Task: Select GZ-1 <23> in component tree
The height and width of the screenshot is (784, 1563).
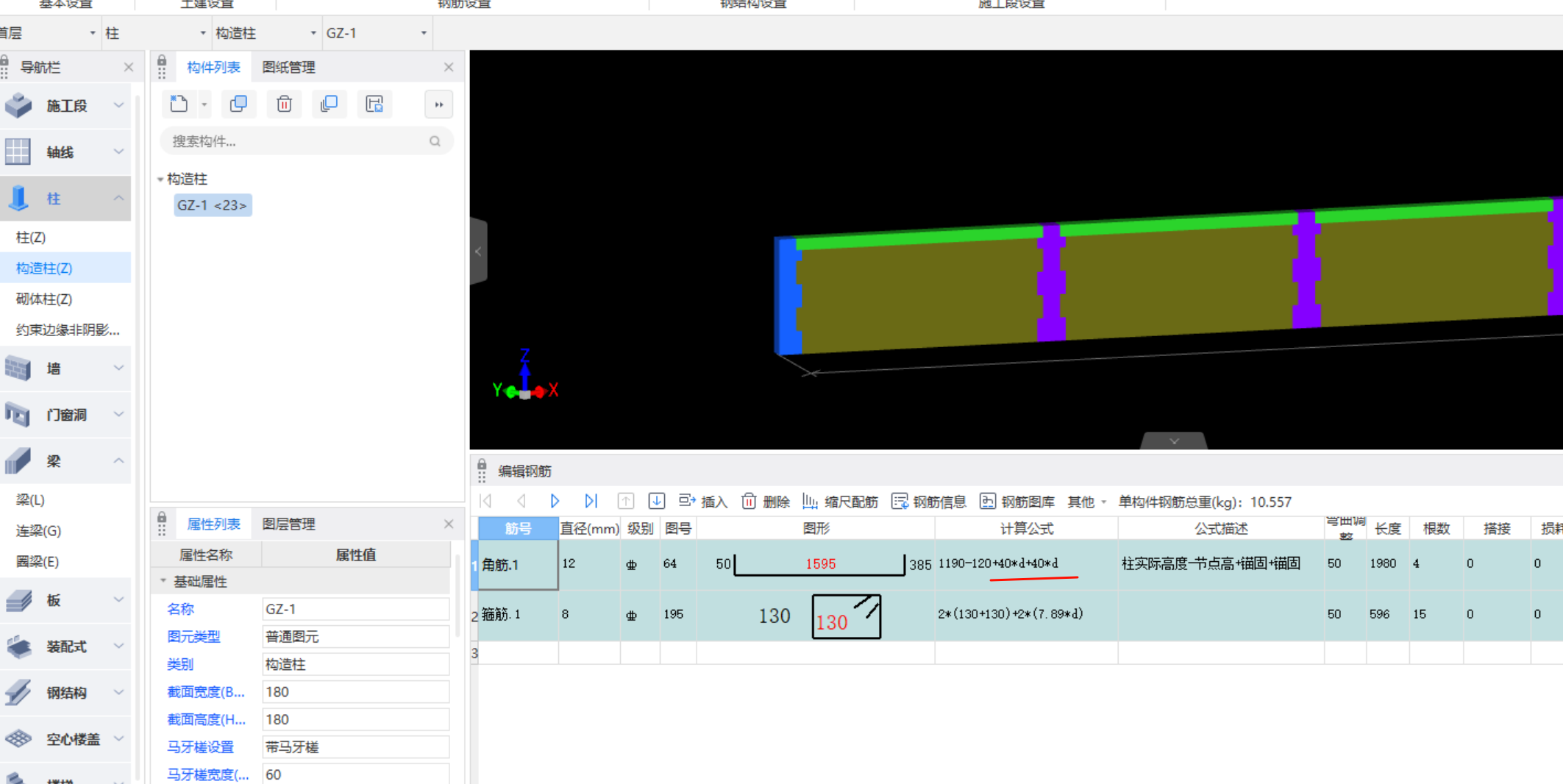Action: (213, 205)
